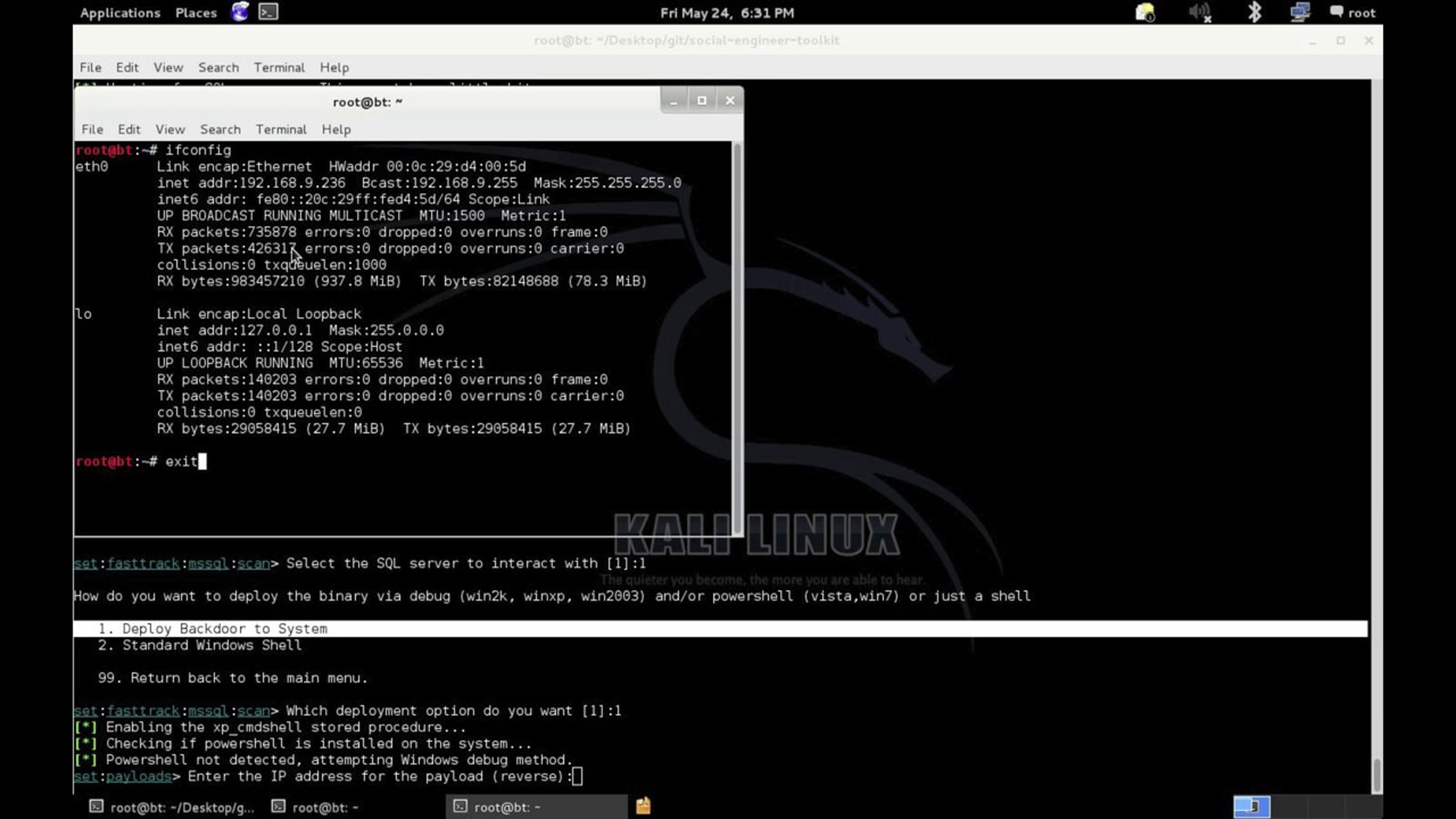Viewport: 1456px width, 819px height.
Task: Click the How do you want to deploy line
Action: [552, 596]
